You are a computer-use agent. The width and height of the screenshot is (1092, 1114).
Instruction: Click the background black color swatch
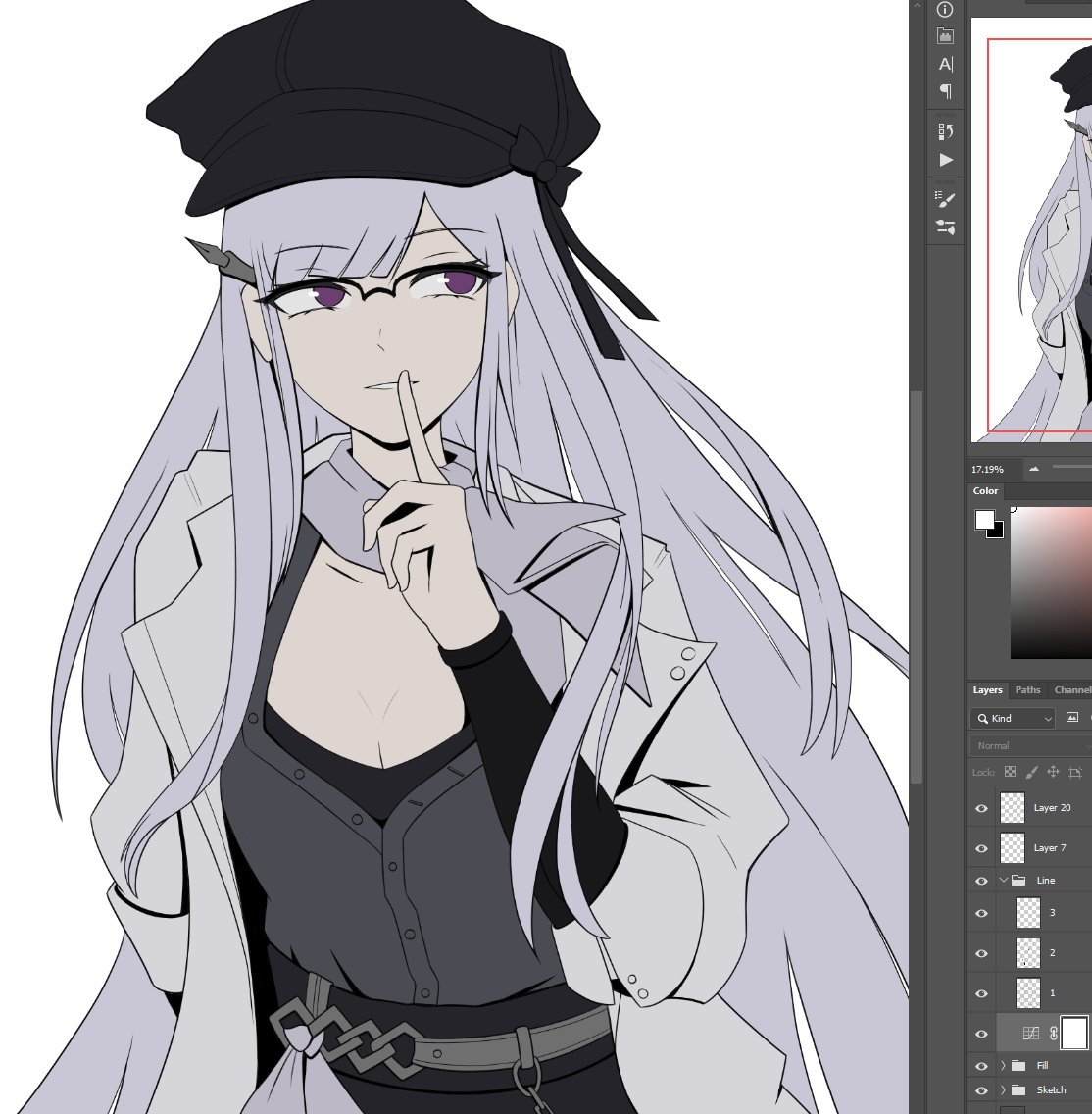click(x=997, y=532)
